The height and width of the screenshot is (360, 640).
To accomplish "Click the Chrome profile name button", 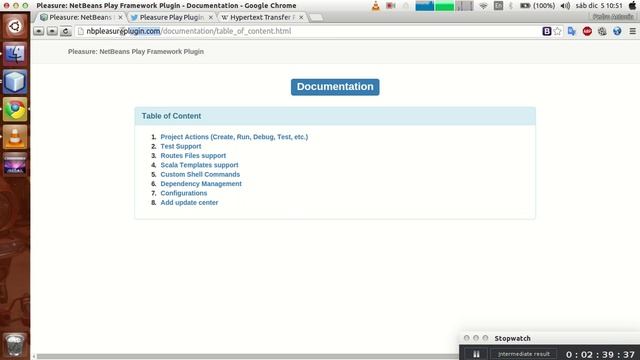I will pos(613,16).
